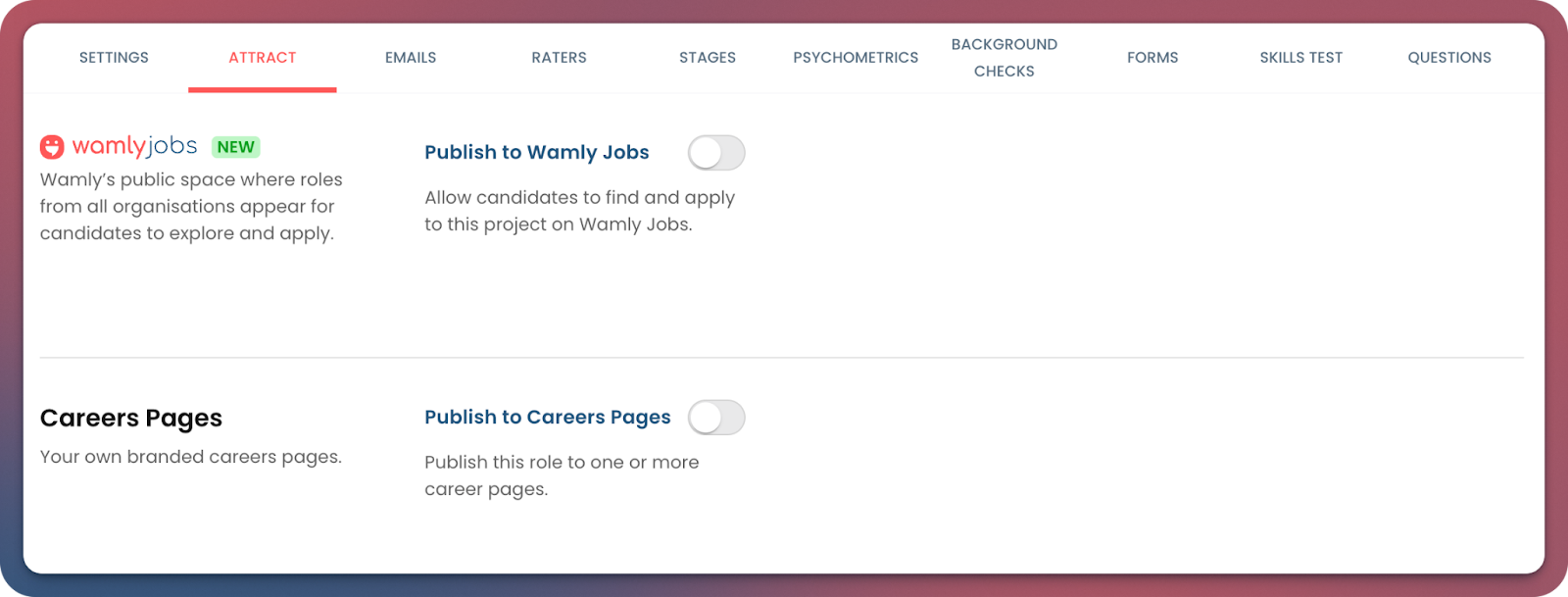Screen dimensions: 1568x597
Task: Go to the Raters tab
Action: (559, 58)
